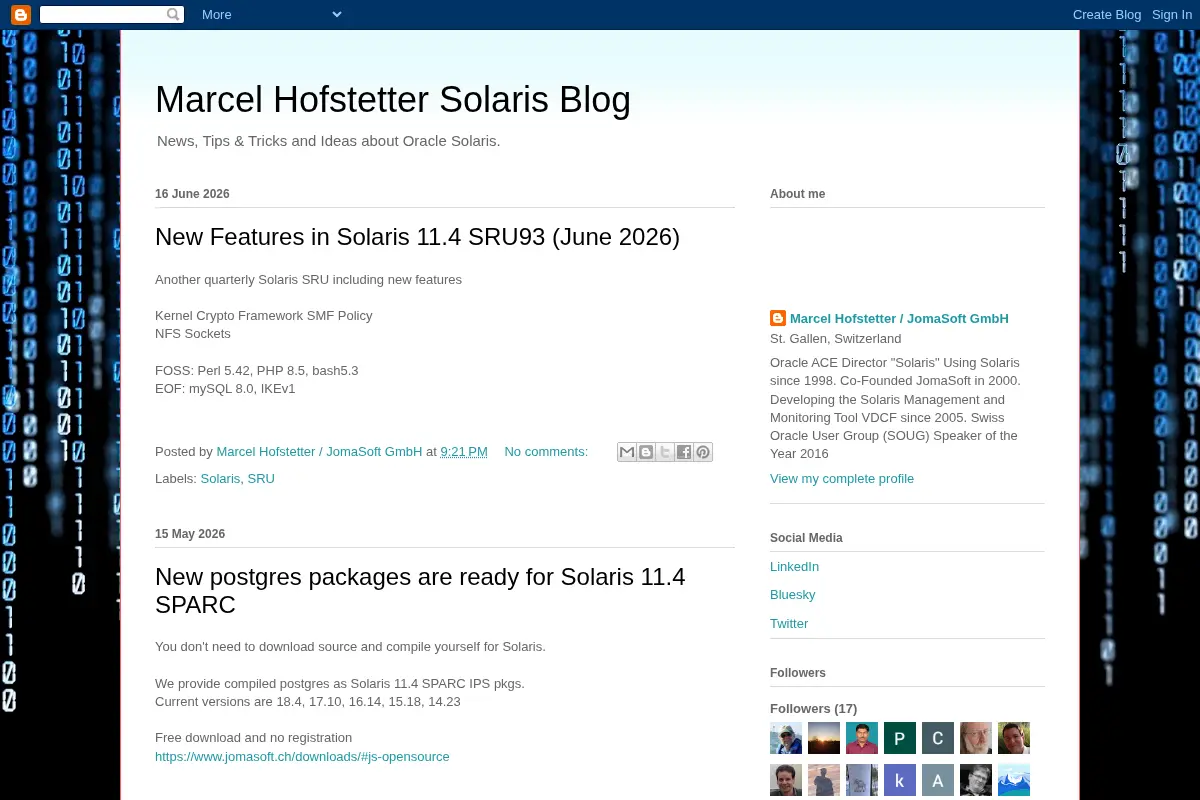Click 'FOSS: Perl 5.42, PHP 8.5, bash5.3' line
The height and width of the screenshot is (800, 1200).
(x=257, y=371)
